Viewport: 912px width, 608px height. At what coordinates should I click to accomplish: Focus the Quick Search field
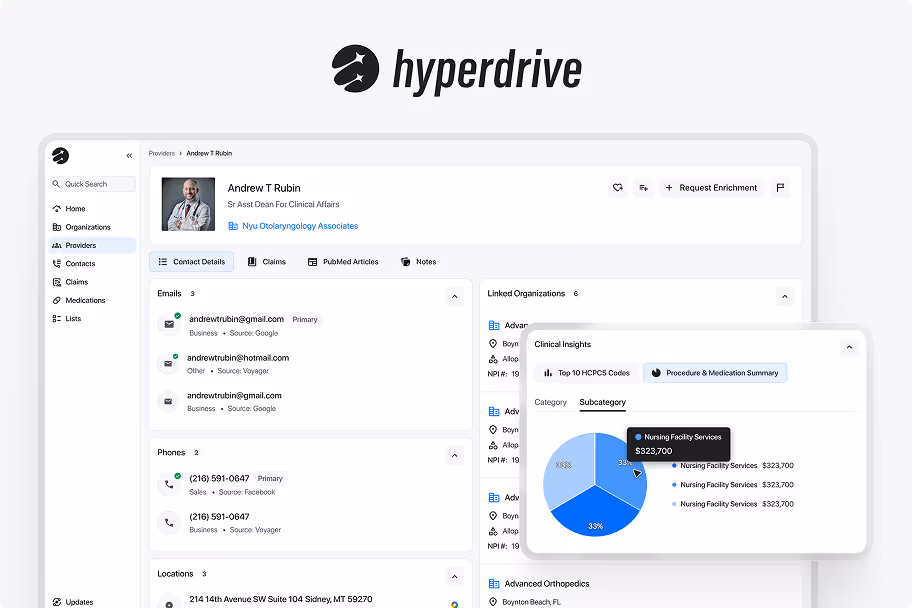click(93, 184)
